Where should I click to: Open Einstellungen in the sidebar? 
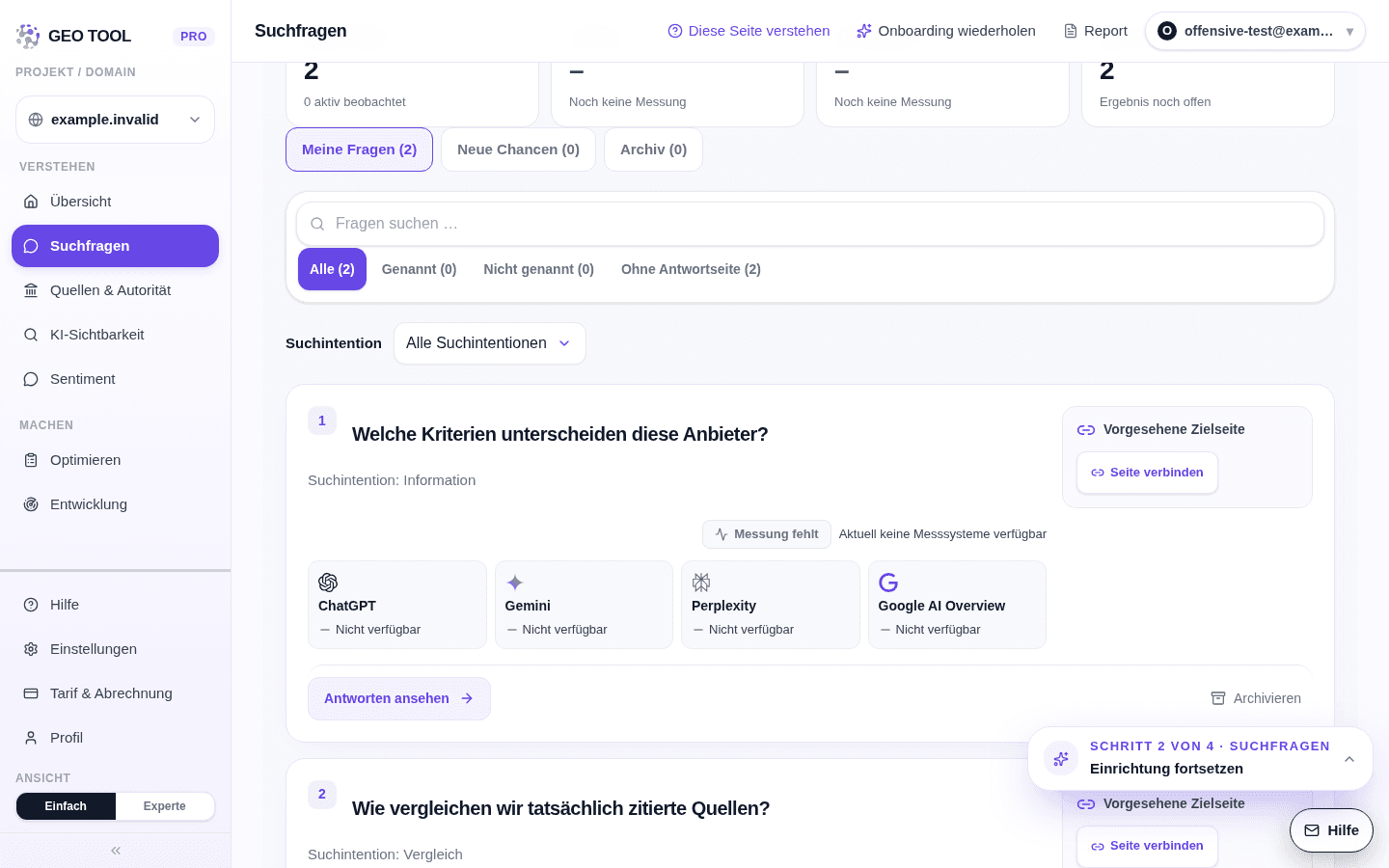tap(115, 649)
